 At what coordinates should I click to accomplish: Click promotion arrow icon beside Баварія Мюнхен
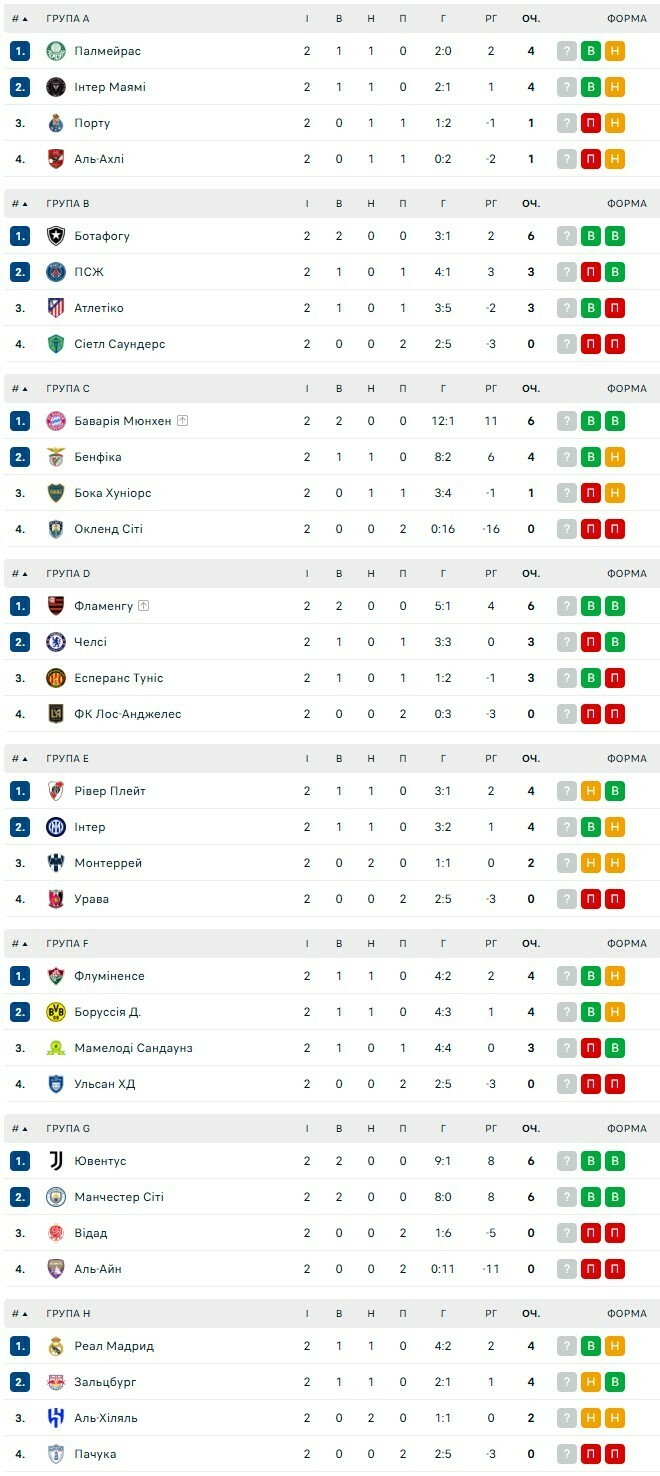[182, 421]
